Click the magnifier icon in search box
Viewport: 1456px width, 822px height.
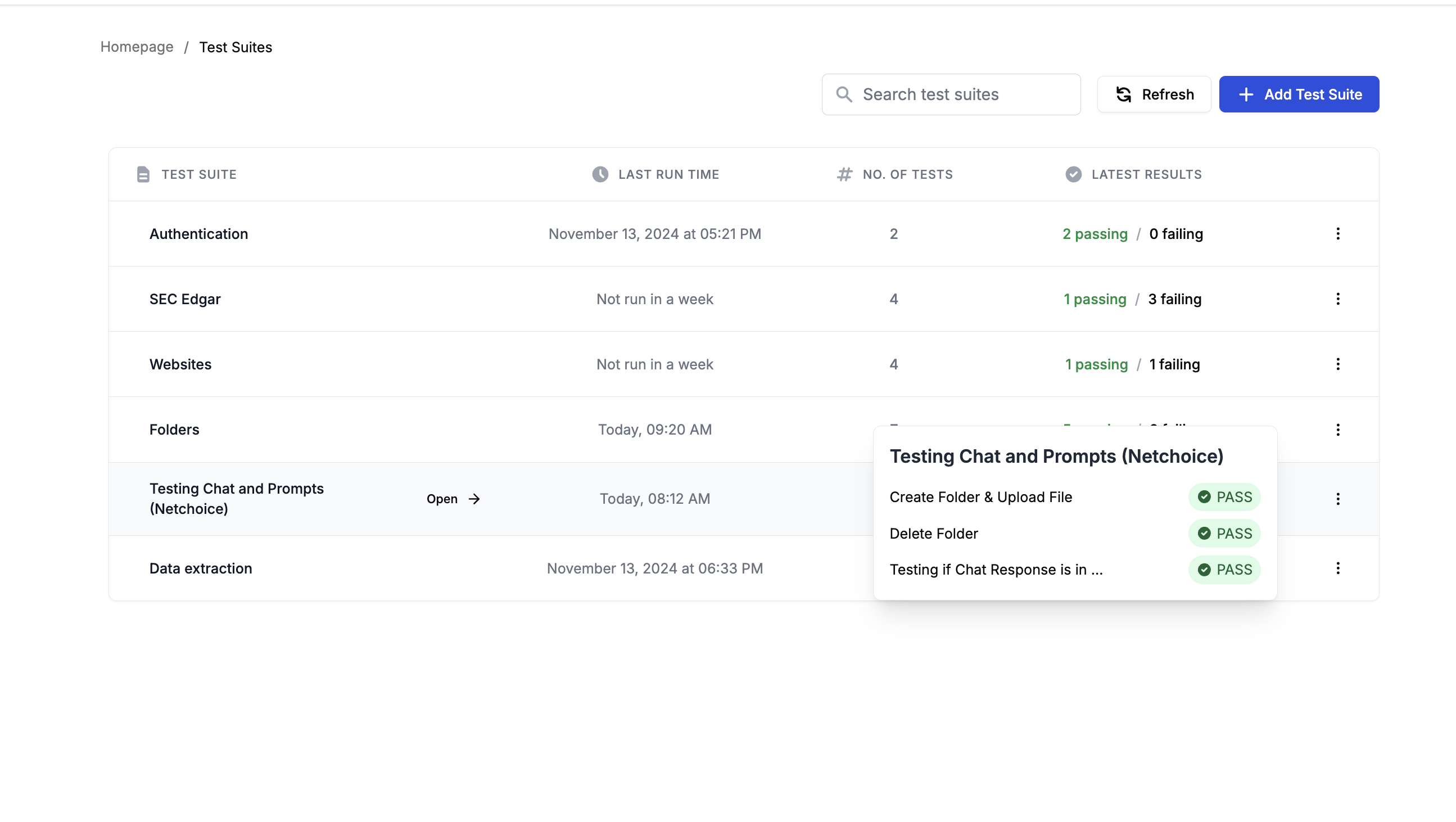point(844,94)
